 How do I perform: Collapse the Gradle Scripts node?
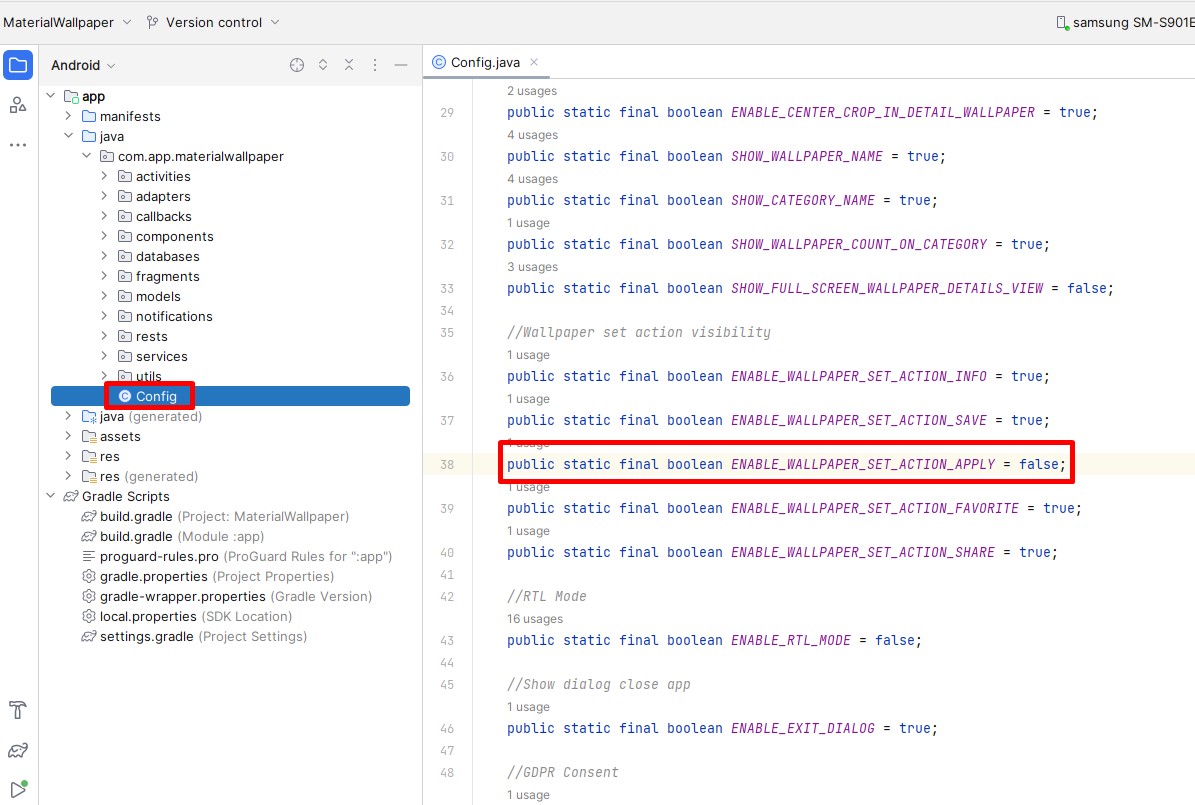(x=51, y=496)
